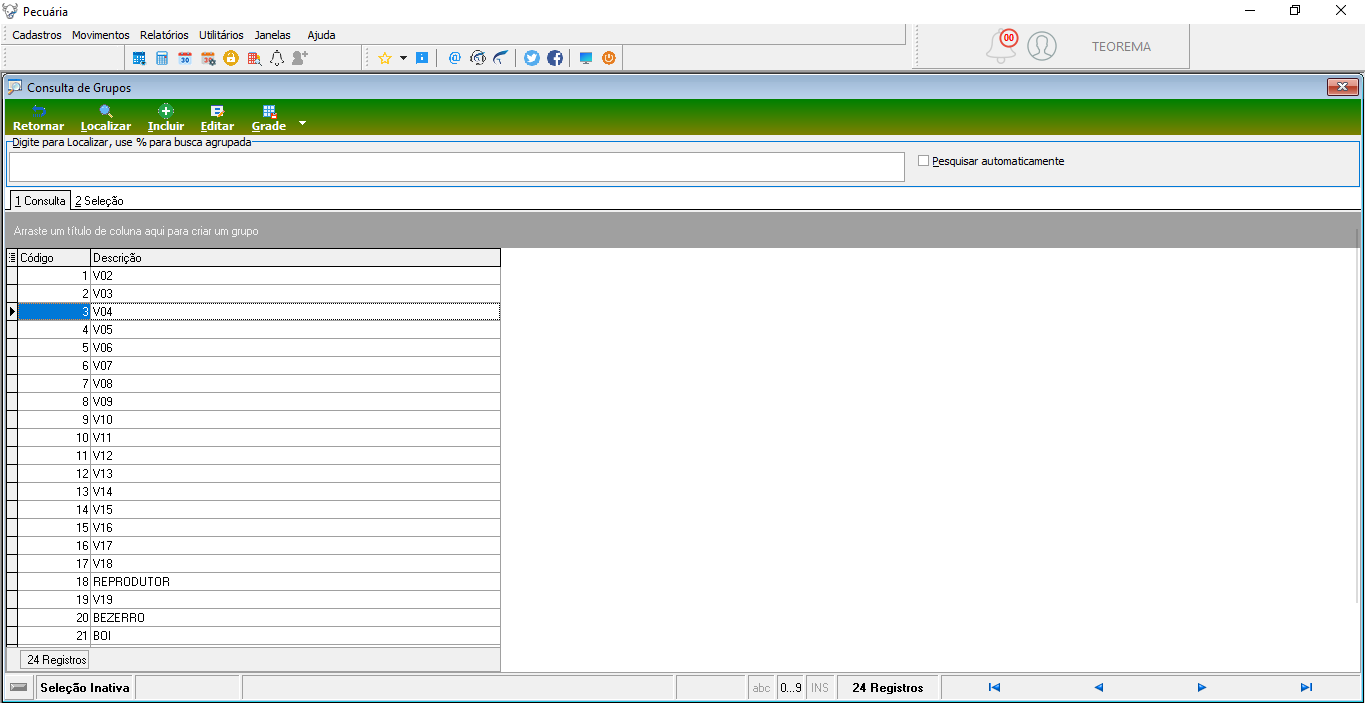Click the Seleção Inativa status label

[x=85, y=688]
